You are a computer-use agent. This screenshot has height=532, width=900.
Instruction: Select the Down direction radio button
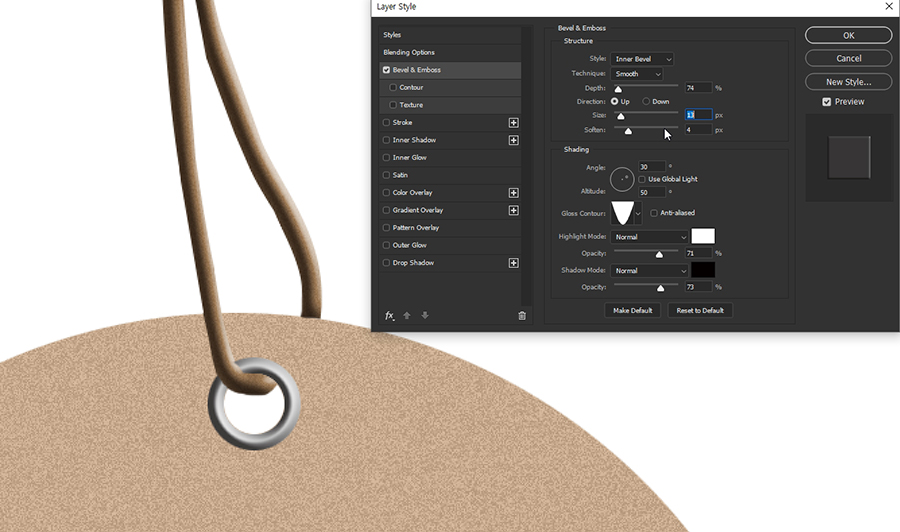pos(646,102)
